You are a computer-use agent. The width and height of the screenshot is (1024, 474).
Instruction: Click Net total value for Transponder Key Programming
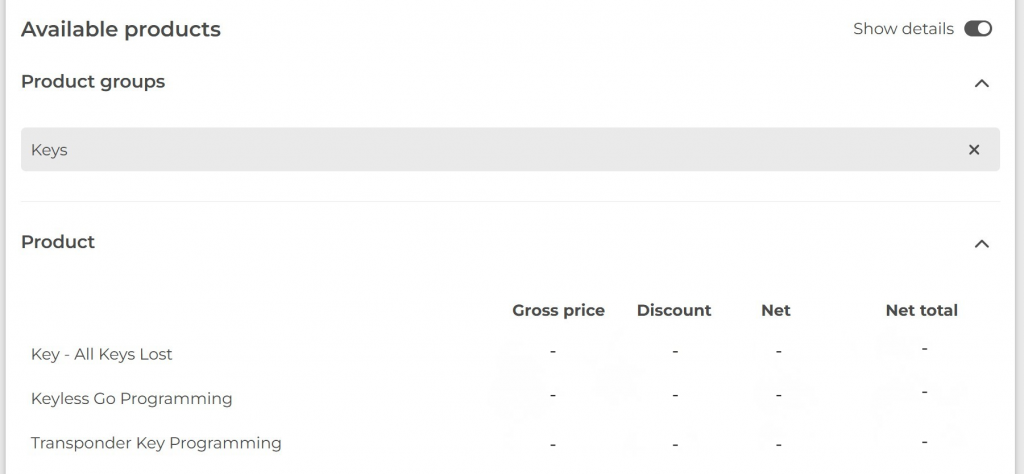tap(924, 441)
